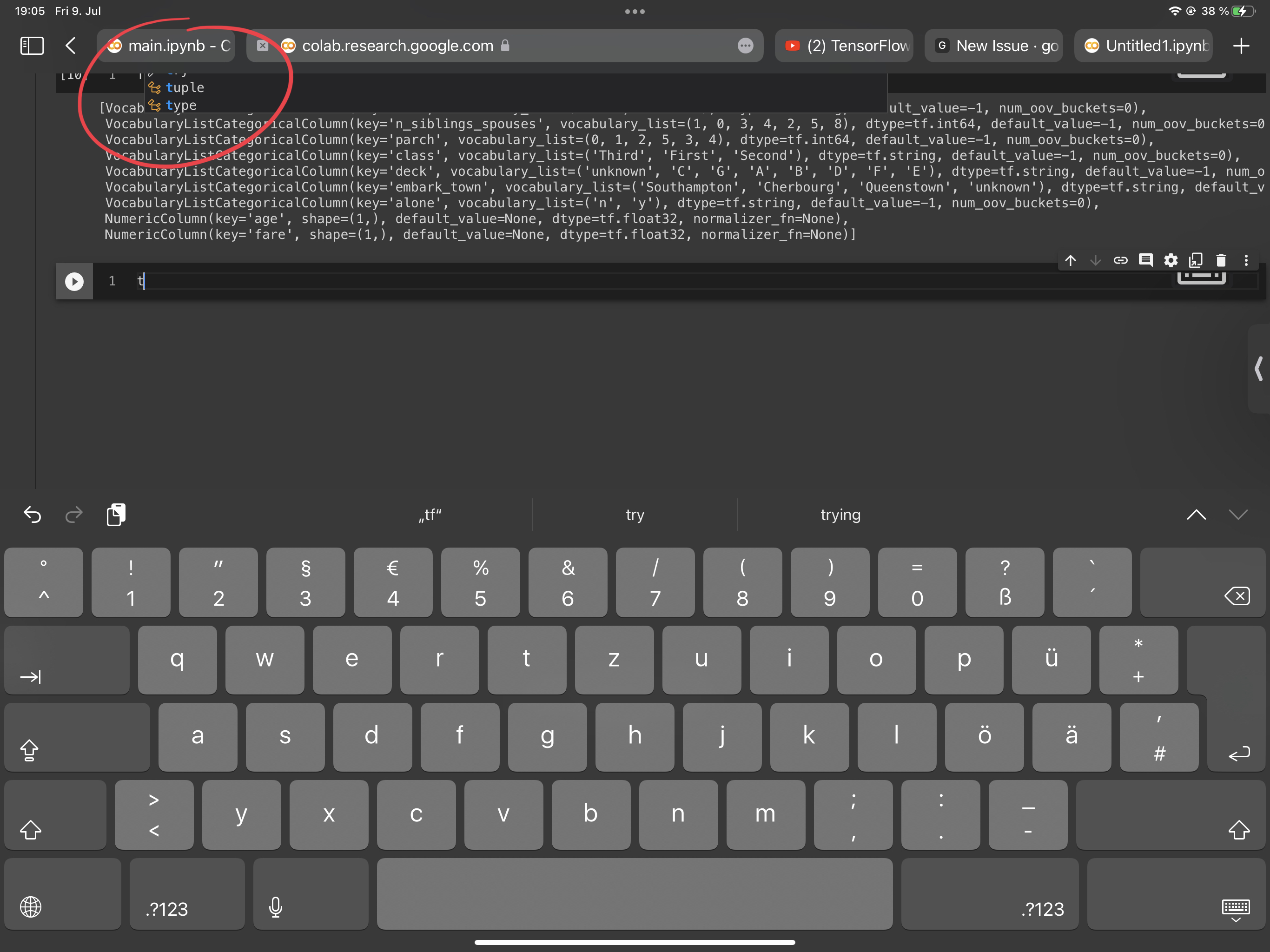The image size is (1270, 952).
Task: Start dictation with the microphone key
Action: pyautogui.click(x=276, y=907)
